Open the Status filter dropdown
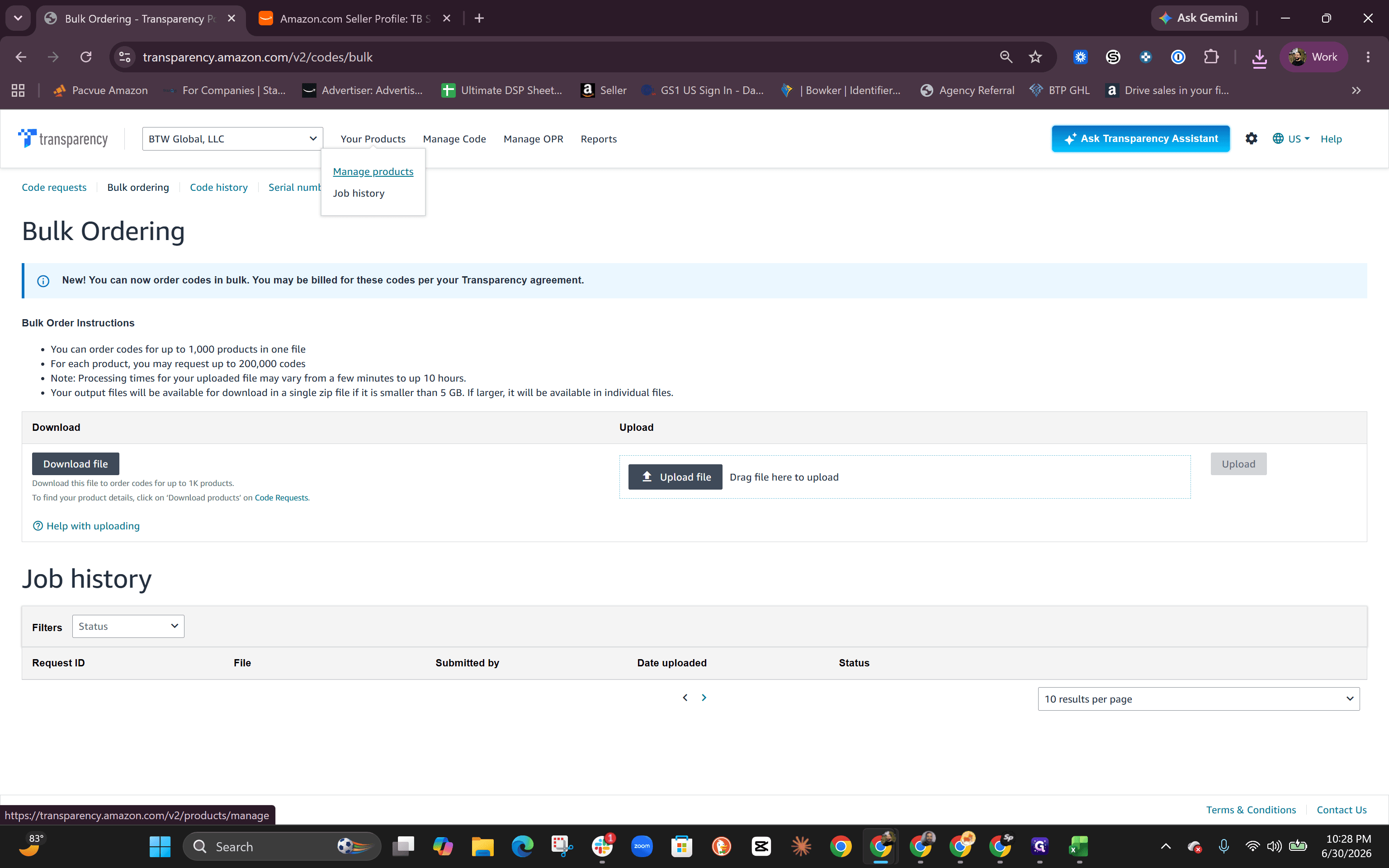The width and height of the screenshot is (1389, 868). pyautogui.click(x=128, y=626)
